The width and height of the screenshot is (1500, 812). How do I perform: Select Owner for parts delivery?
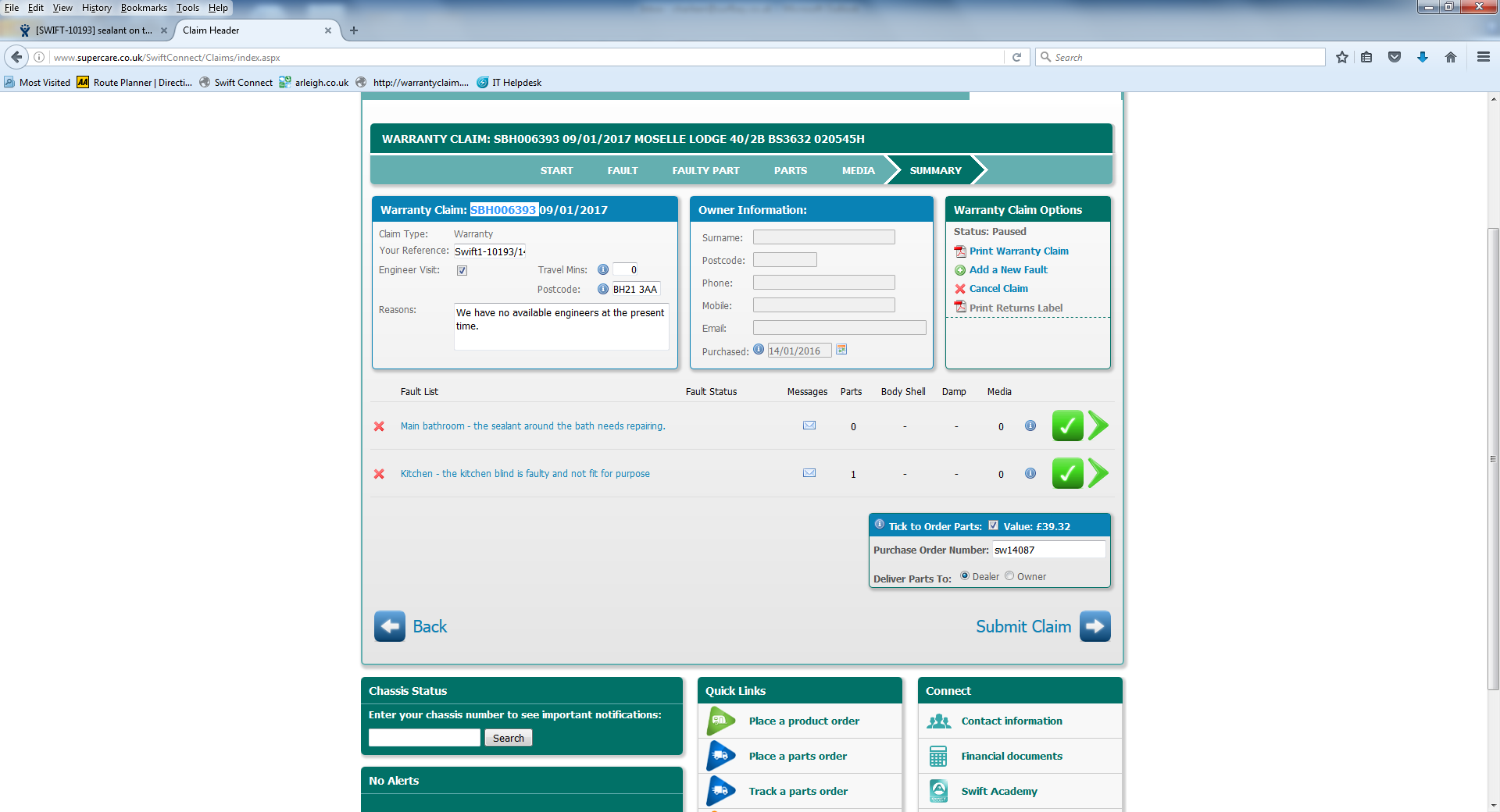1009,576
